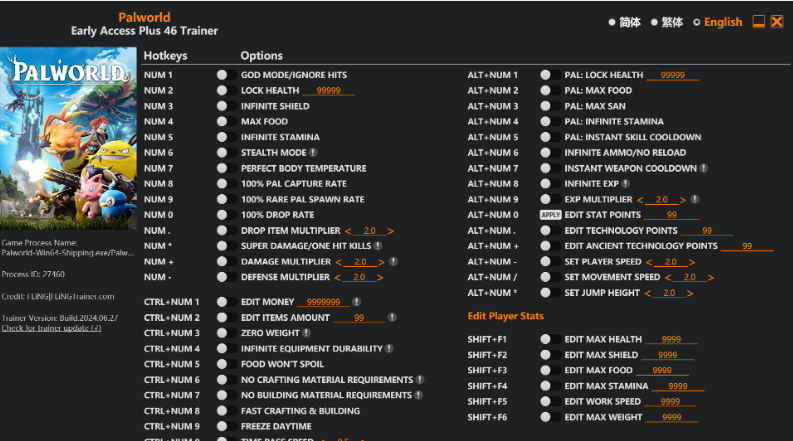Screen dimensions: 793x441
Task: Click the Palworld game cover thumbnail
Action: 67,140
